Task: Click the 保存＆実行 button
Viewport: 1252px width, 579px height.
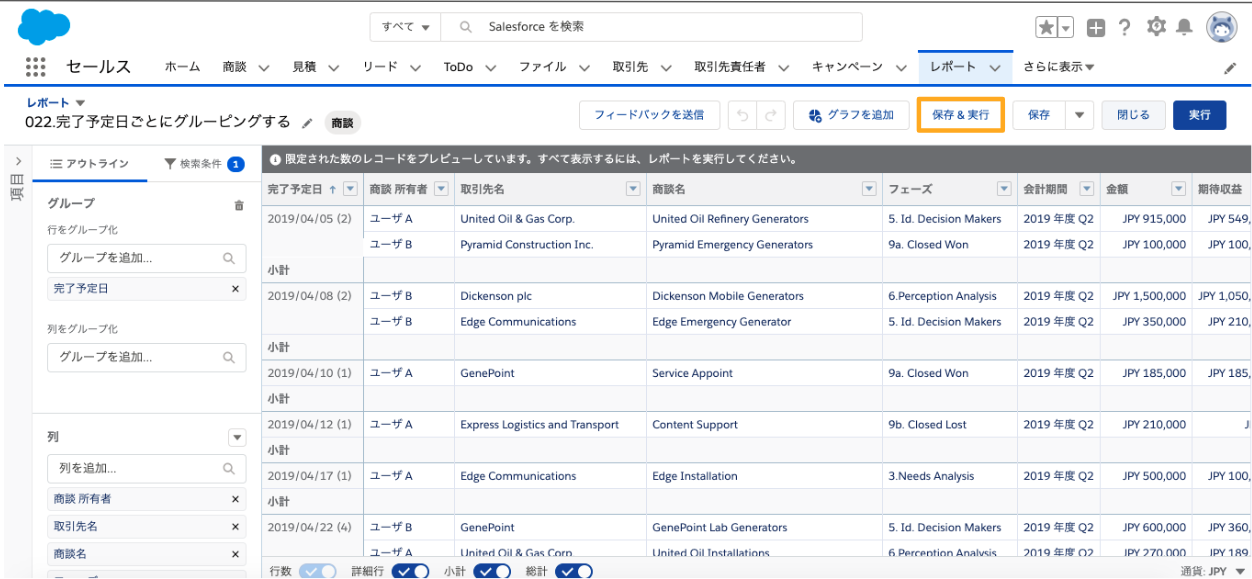Action: point(960,115)
